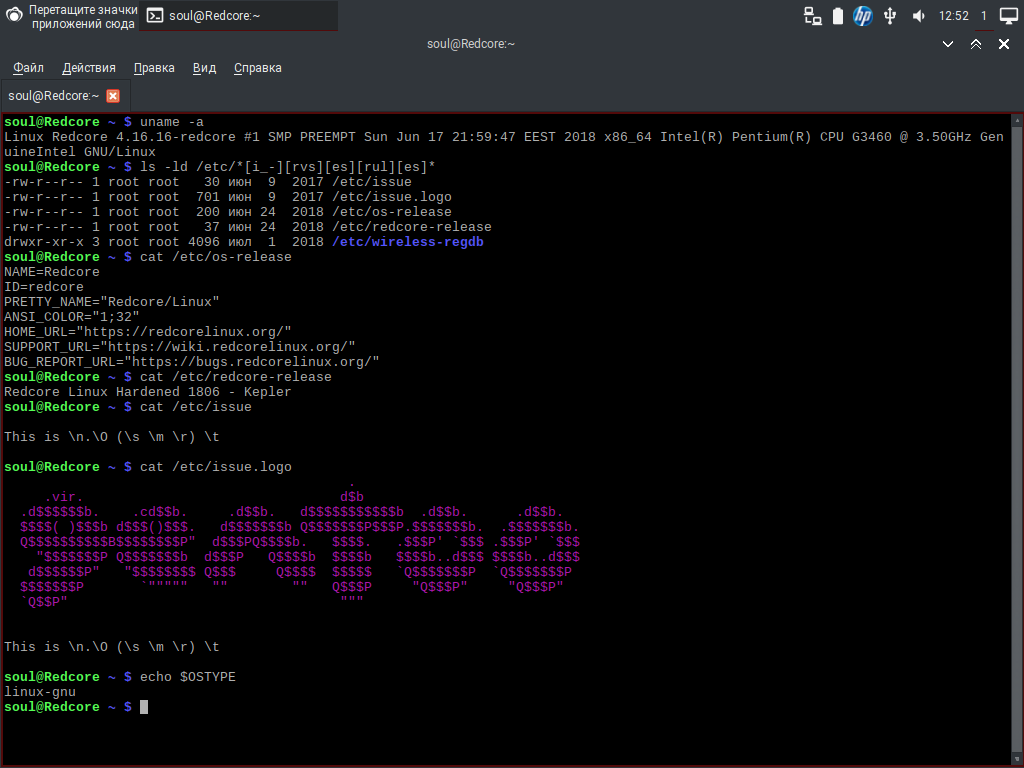
Task: Click the 'Linux Redcore 4.16.16-redcore' kernel line
Action: tap(504, 137)
